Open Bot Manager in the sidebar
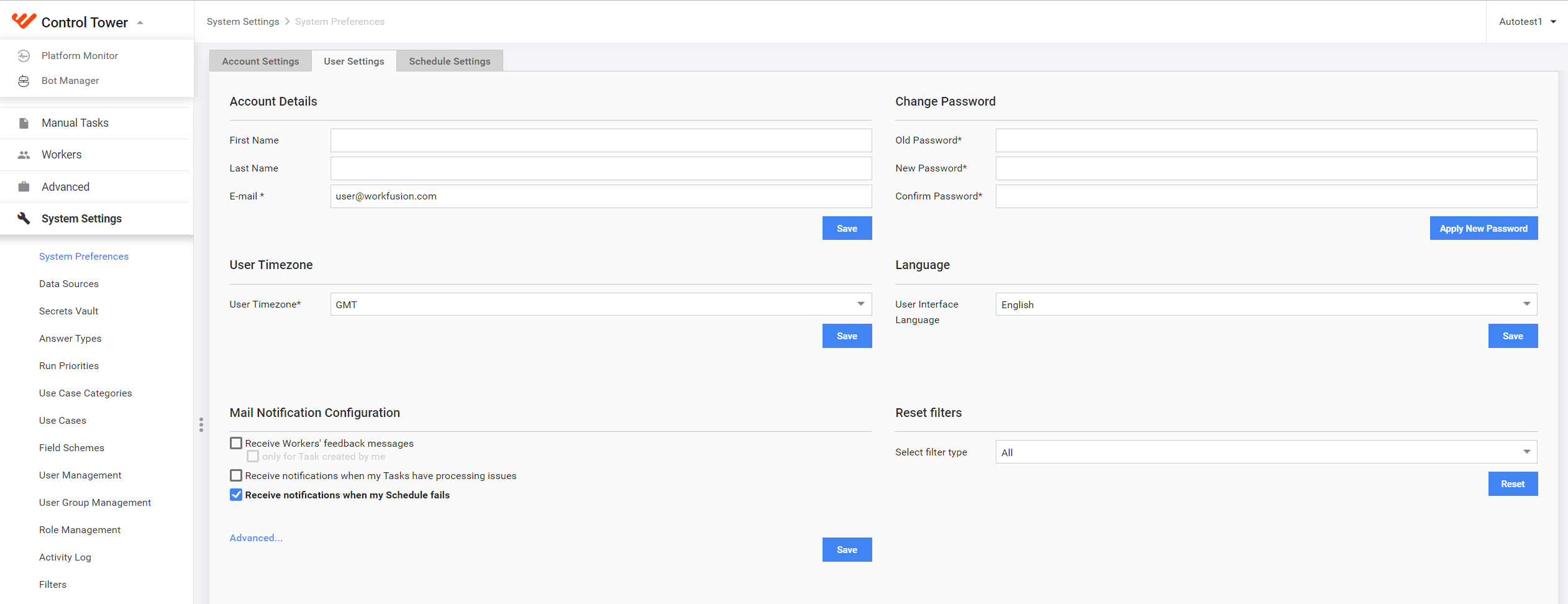This screenshot has height=604, width=1568. (x=70, y=81)
